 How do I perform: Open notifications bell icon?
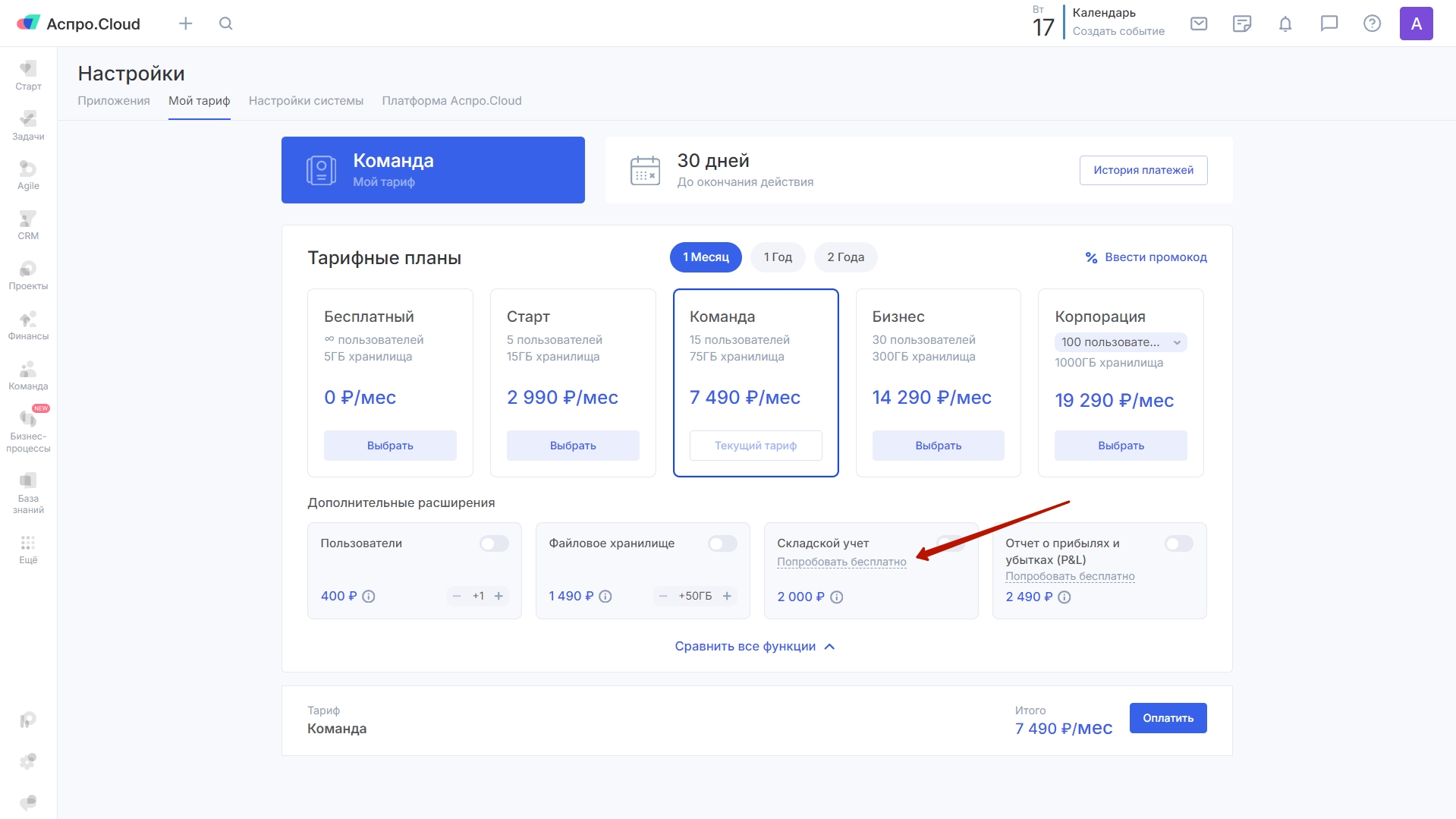(1285, 24)
